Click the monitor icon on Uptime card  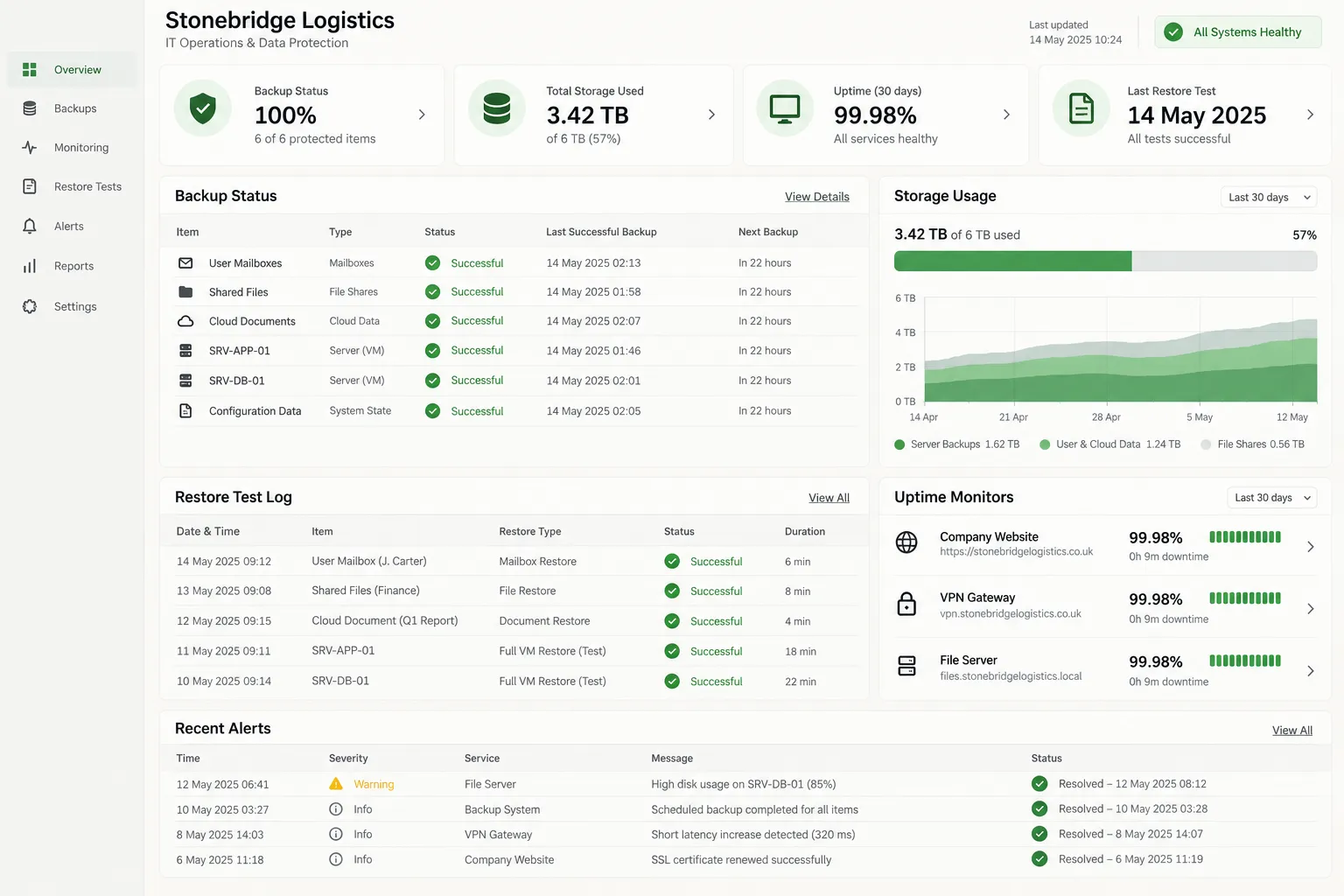[785, 109]
